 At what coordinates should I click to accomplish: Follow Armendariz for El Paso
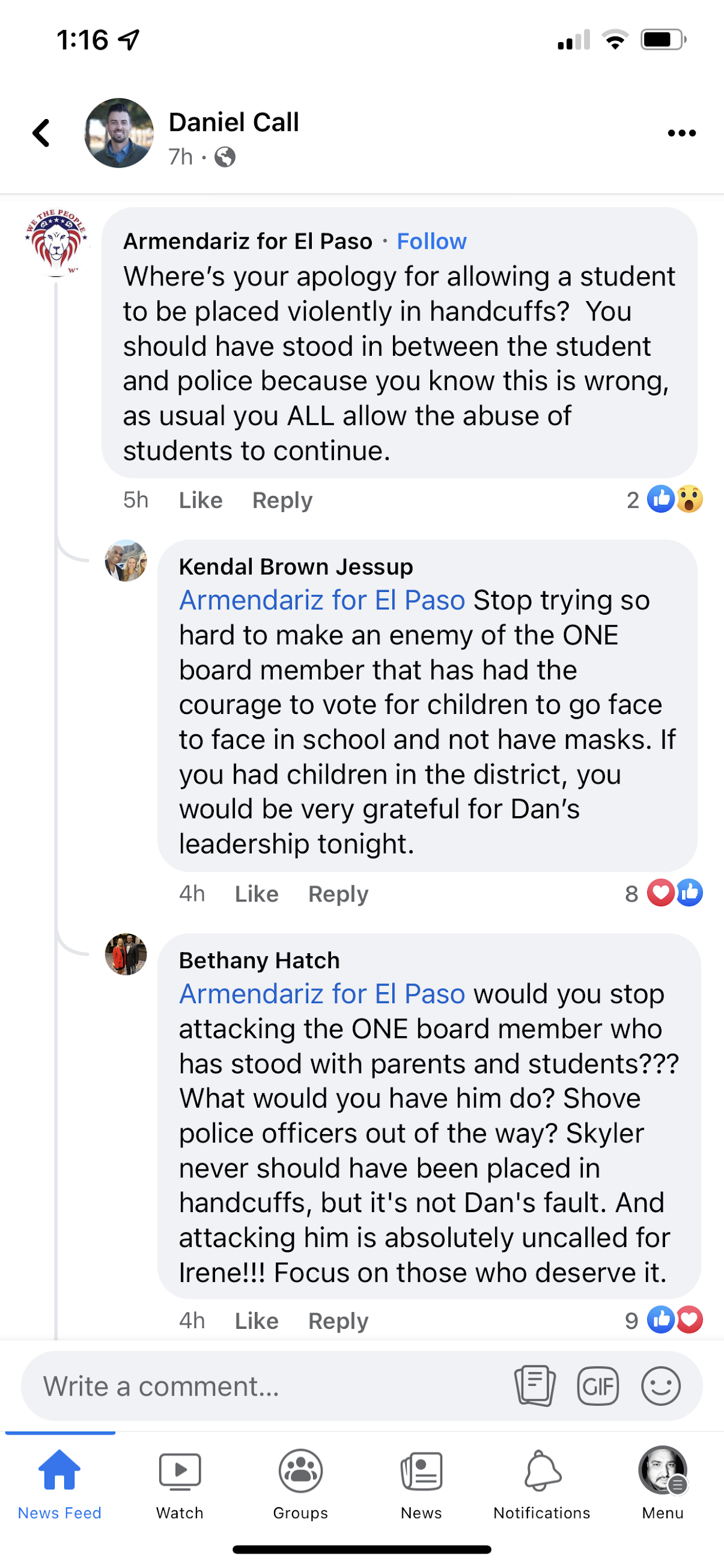click(x=431, y=242)
